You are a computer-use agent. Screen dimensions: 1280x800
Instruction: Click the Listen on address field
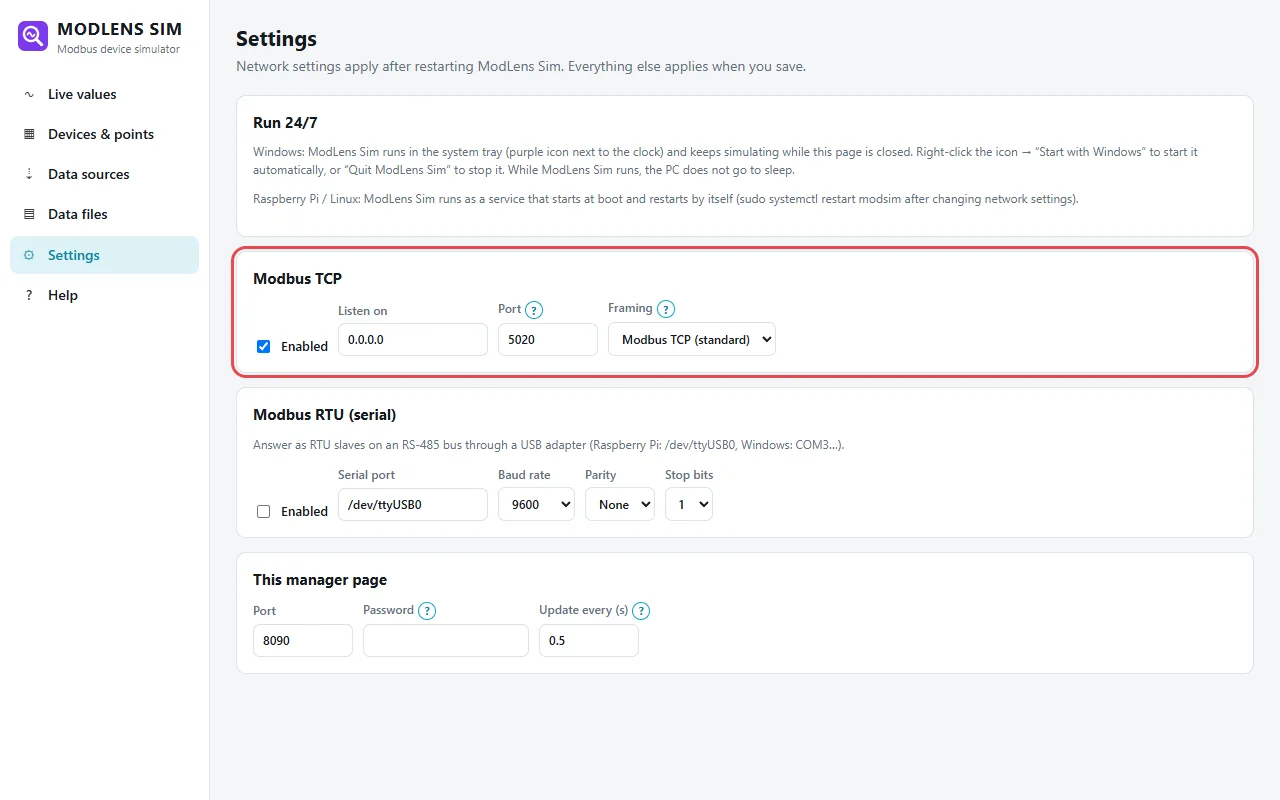[413, 339]
